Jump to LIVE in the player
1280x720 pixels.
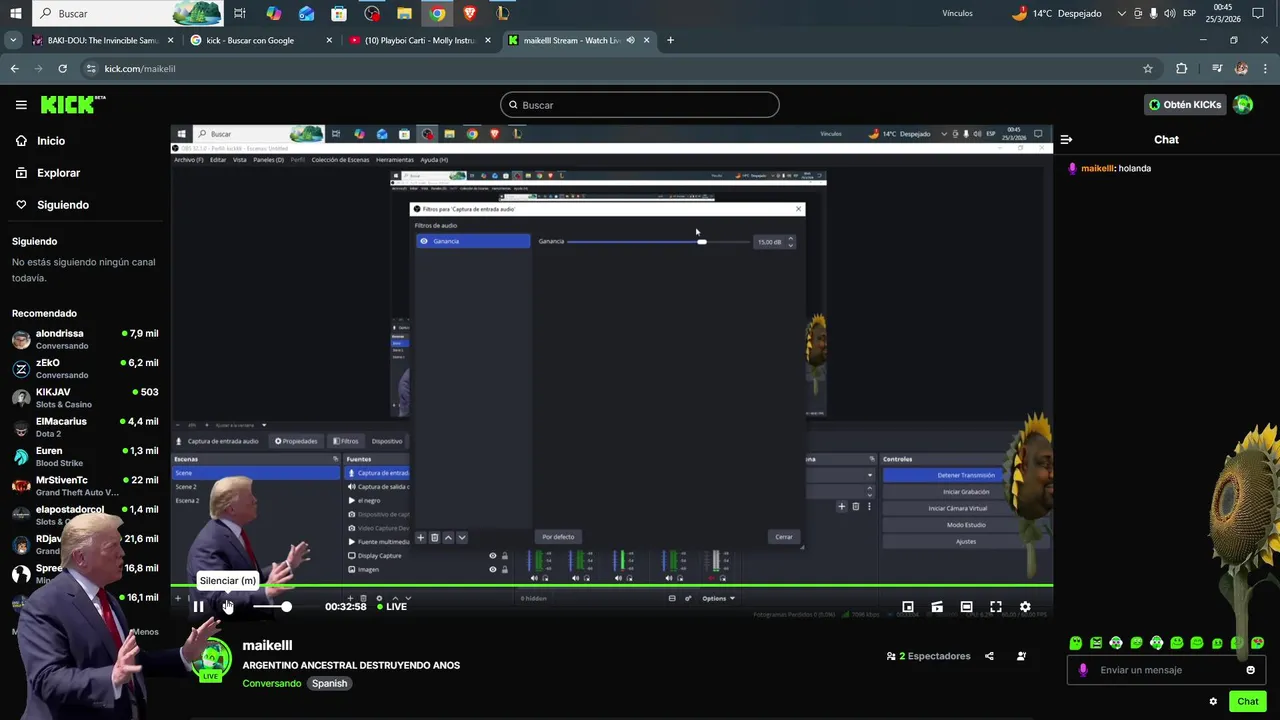[x=392, y=607]
